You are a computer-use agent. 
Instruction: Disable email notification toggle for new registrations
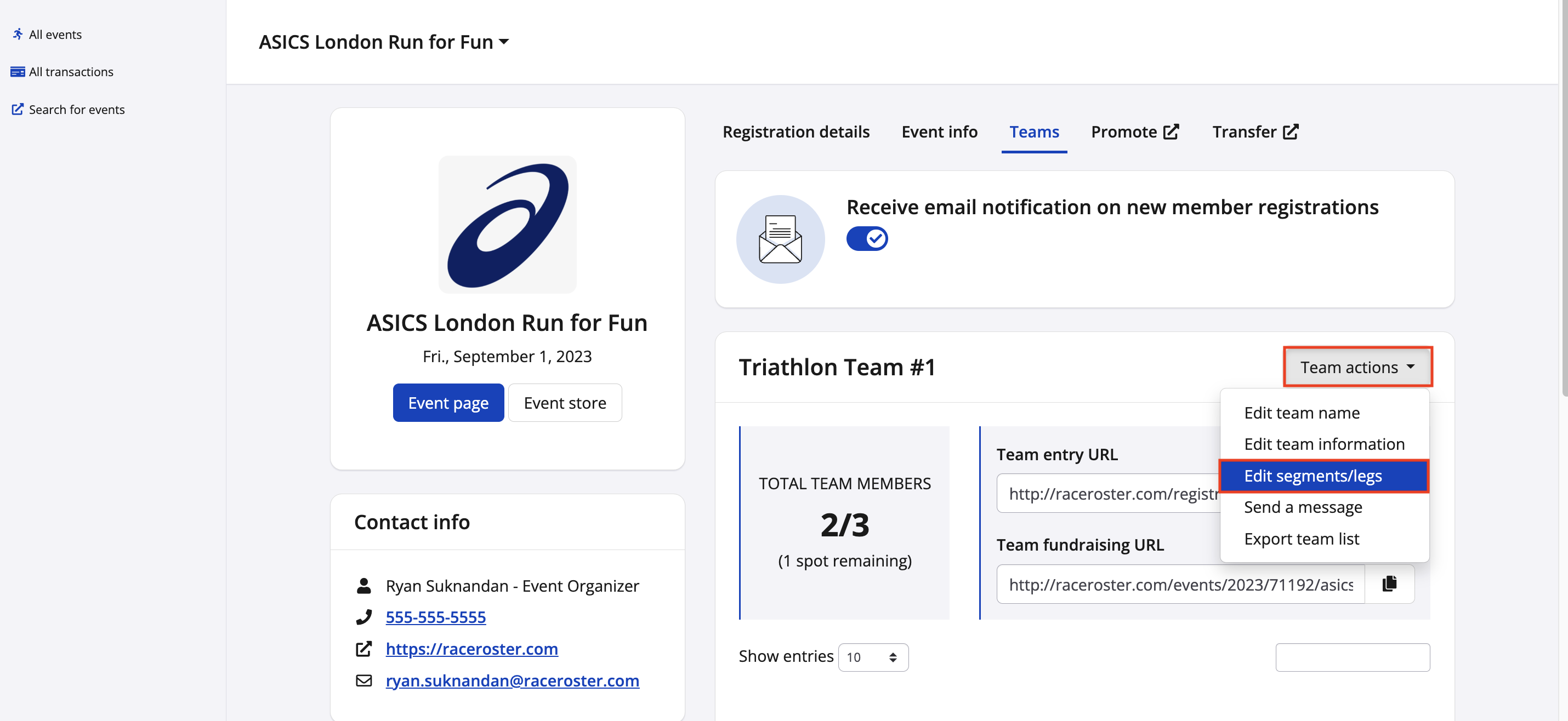point(867,238)
